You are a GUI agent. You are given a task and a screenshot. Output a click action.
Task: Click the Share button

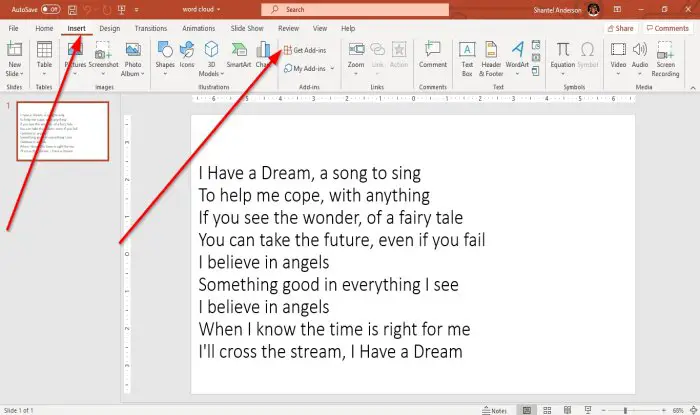pos(621,28)
